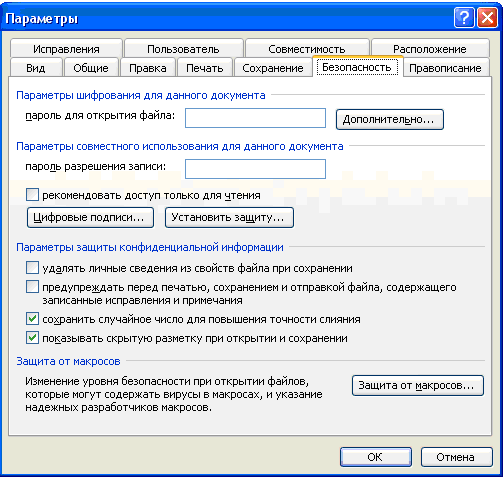Click the blue Защита от макросов heading
503x477 pixels.
click(68, 361)
